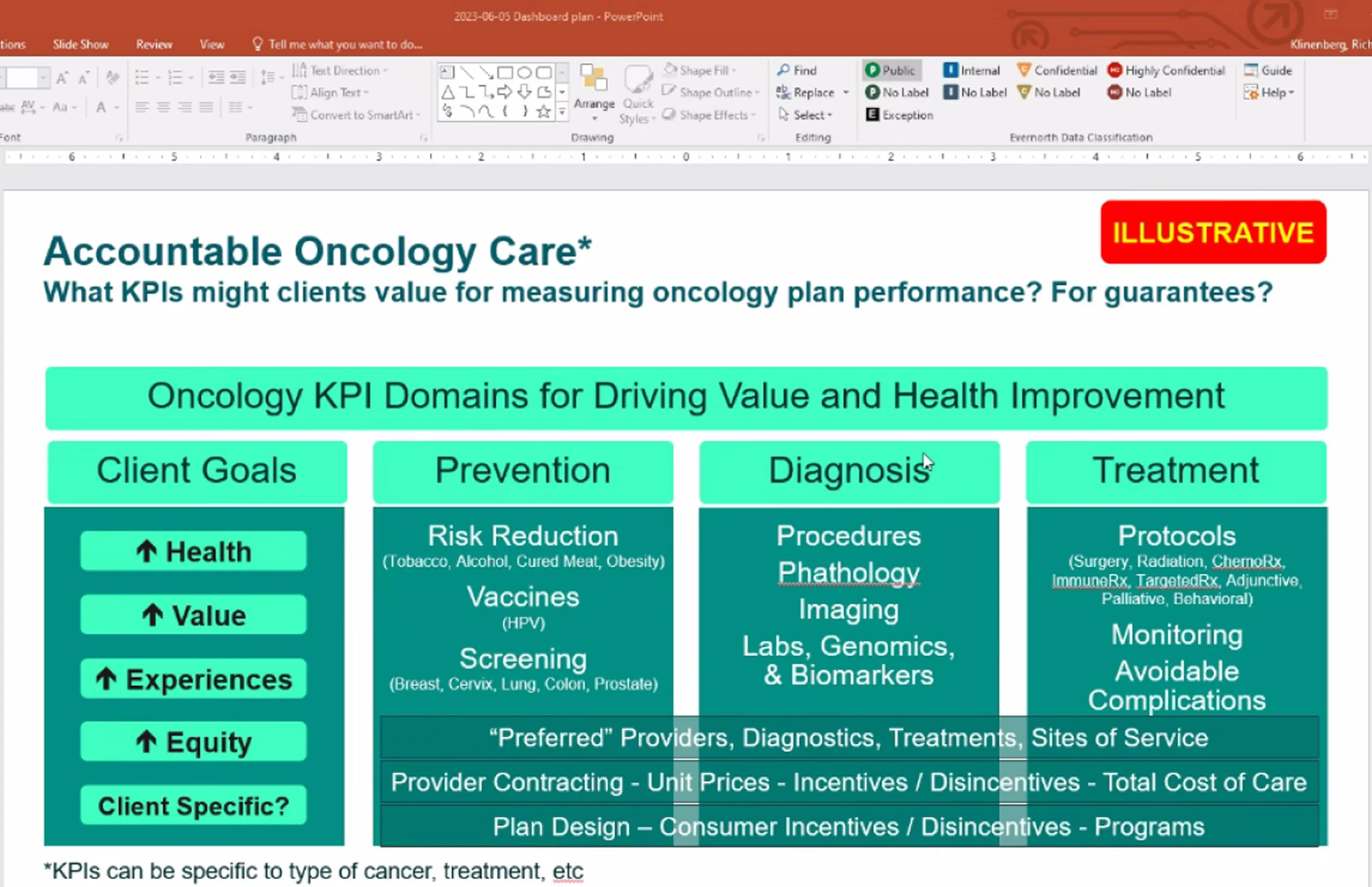Select the right arrow block shape
1372x887 pixels.
(505, 92)
